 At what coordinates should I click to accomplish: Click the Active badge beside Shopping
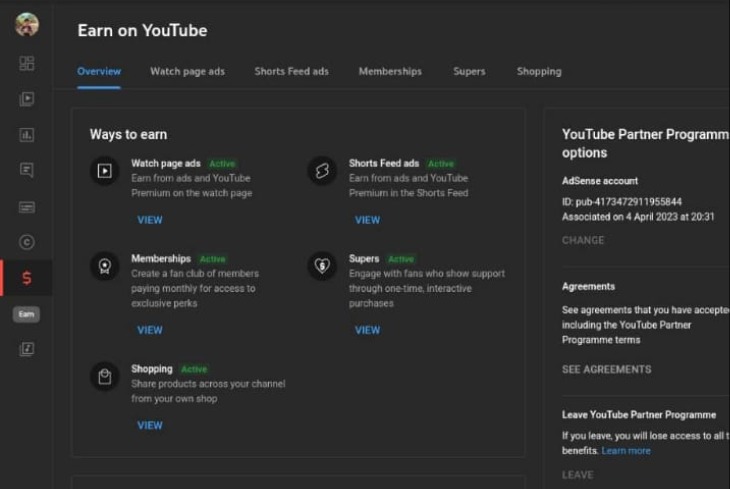[194, 369]
